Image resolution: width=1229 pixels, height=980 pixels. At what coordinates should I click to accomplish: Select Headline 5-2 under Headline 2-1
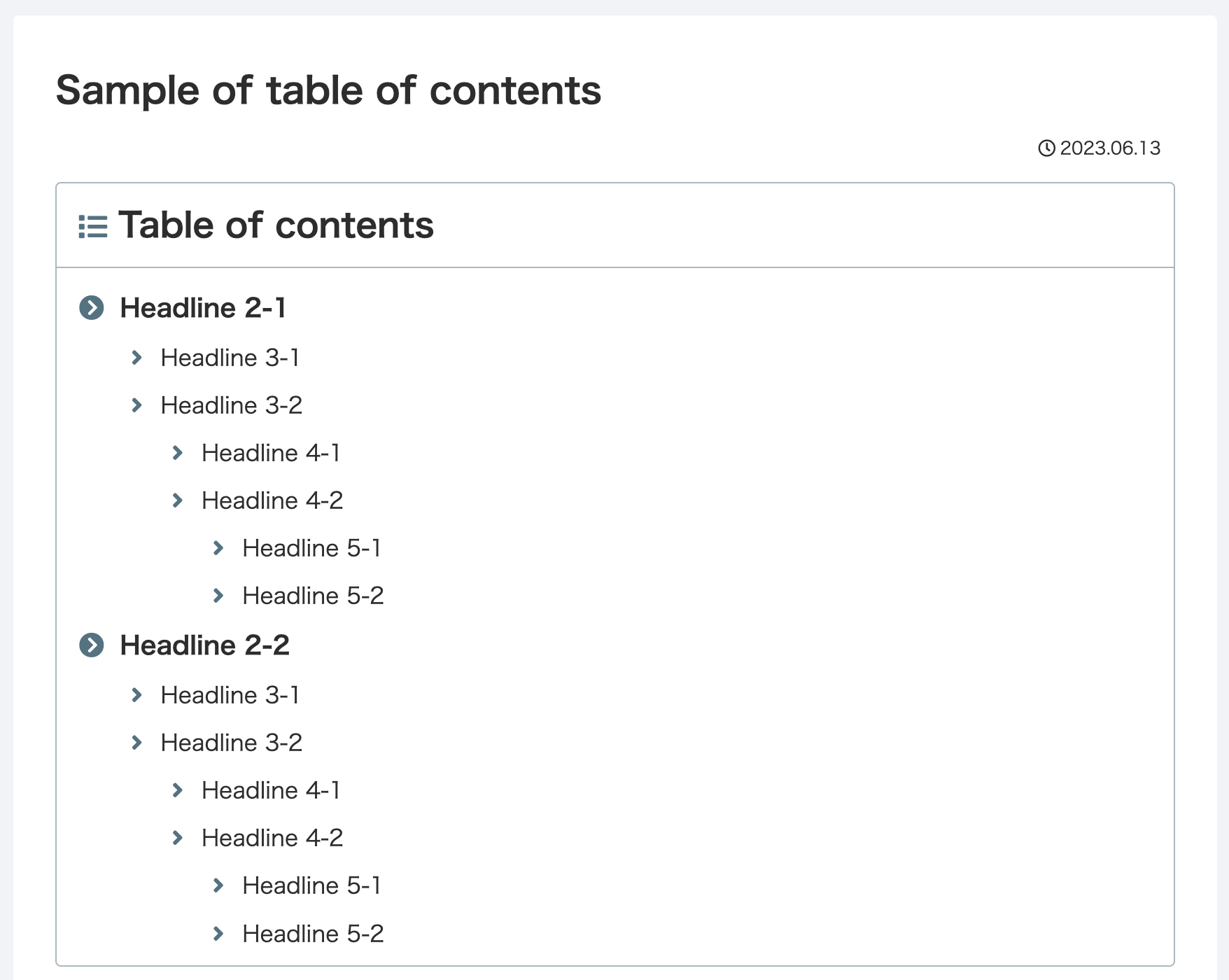point(313,596)
